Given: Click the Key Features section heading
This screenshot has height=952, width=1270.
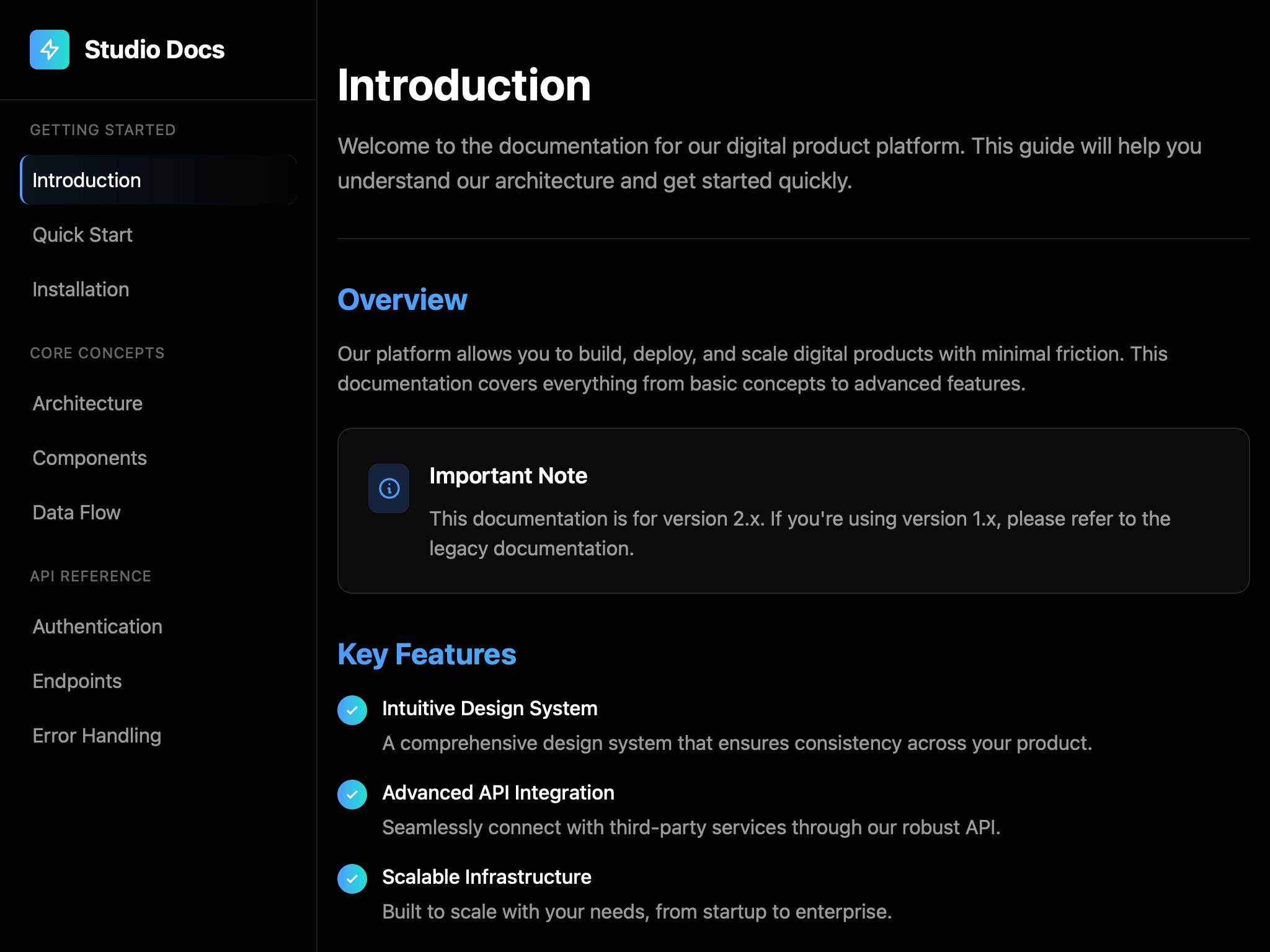Looking at the screenshot, I should click(x=427, y=654).
